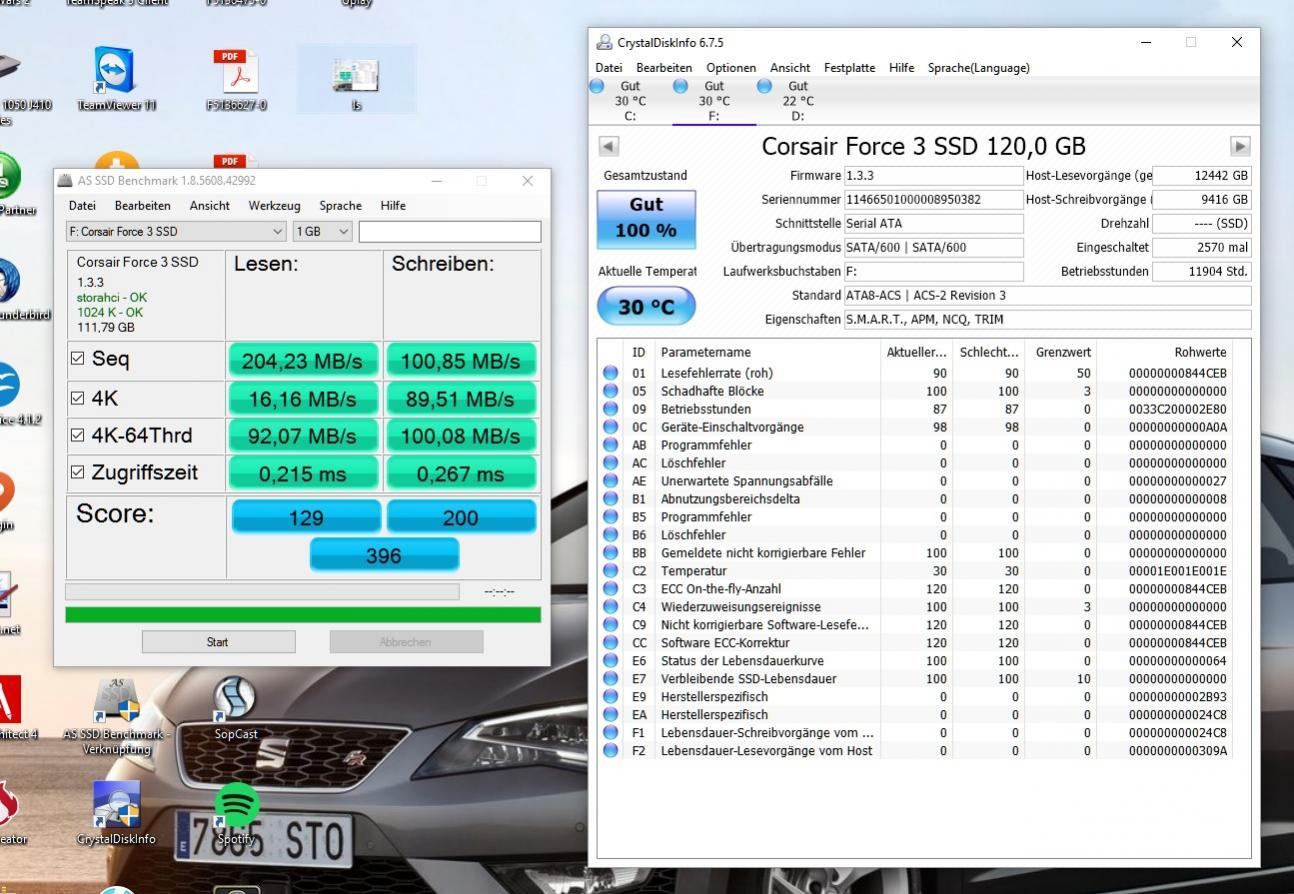Click status dot for Temperatur row
This screenshot has height=894, width=1294.
pos(610,571)
